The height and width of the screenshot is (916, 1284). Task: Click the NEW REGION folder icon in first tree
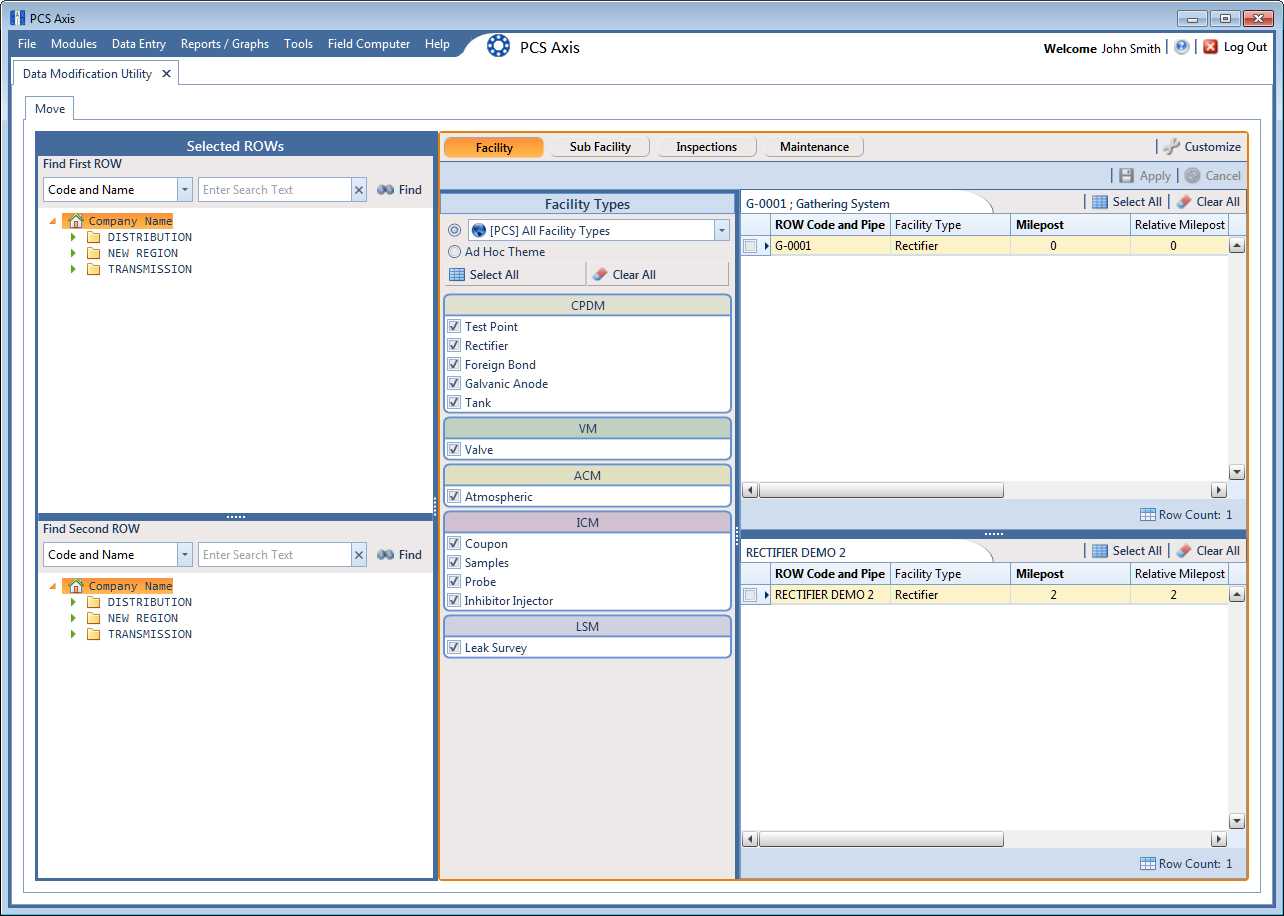pyautogui.click(x=94, y=253)
